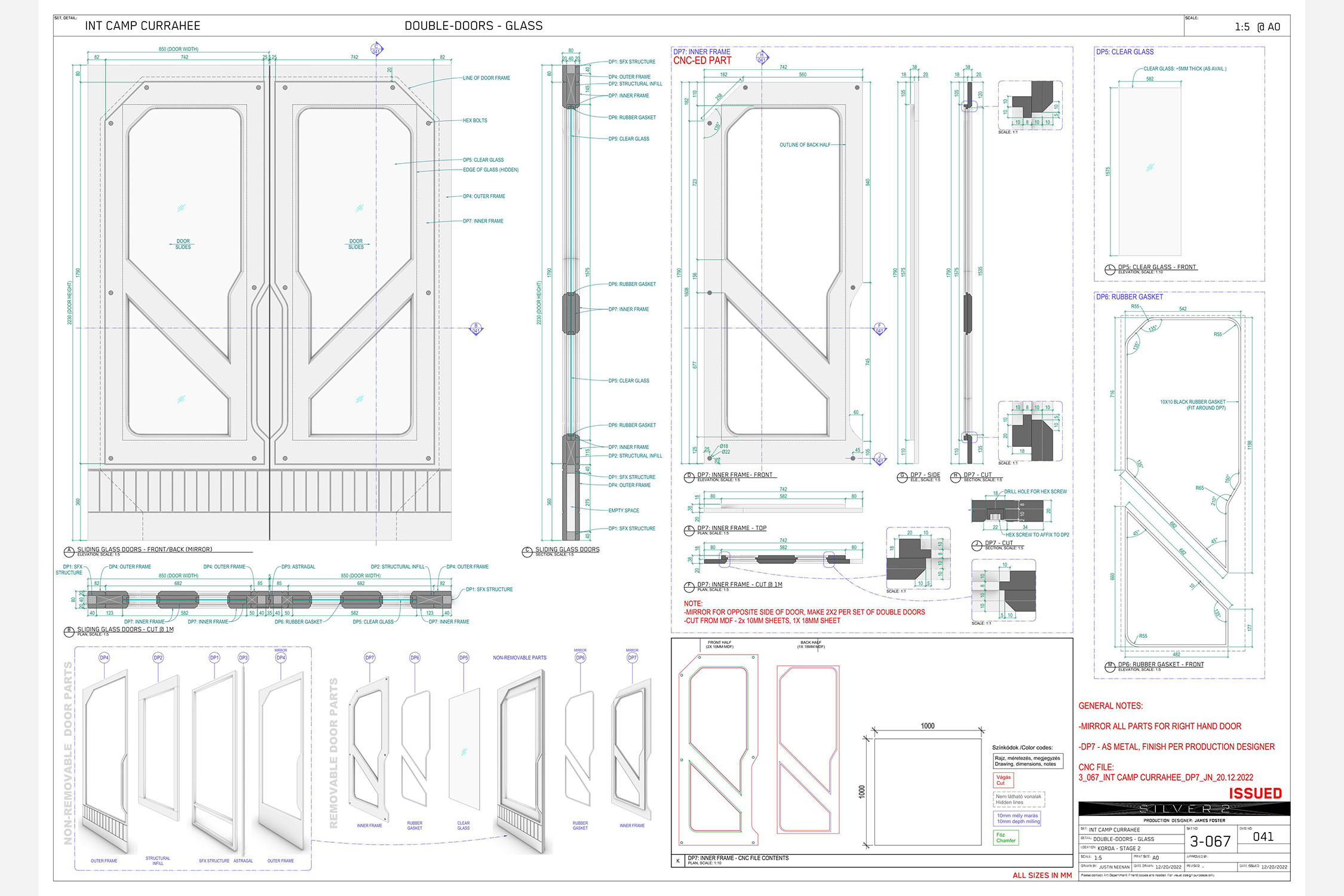
Task: Select circled E marker beside DP7: INNER FRAME - TOP
Action: [689, 530]
